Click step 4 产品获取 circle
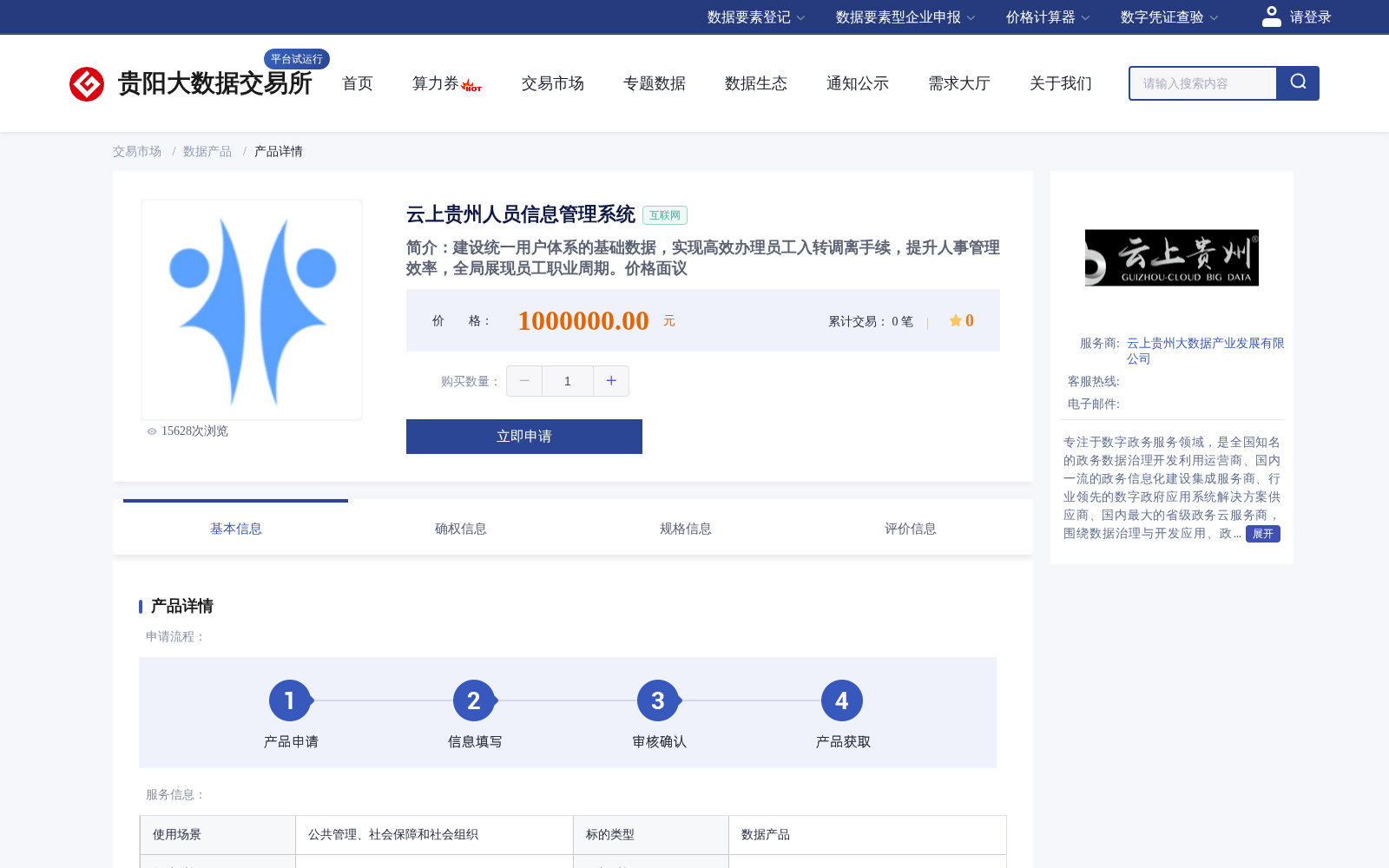The image size is (1389, 868). (842, 700)
